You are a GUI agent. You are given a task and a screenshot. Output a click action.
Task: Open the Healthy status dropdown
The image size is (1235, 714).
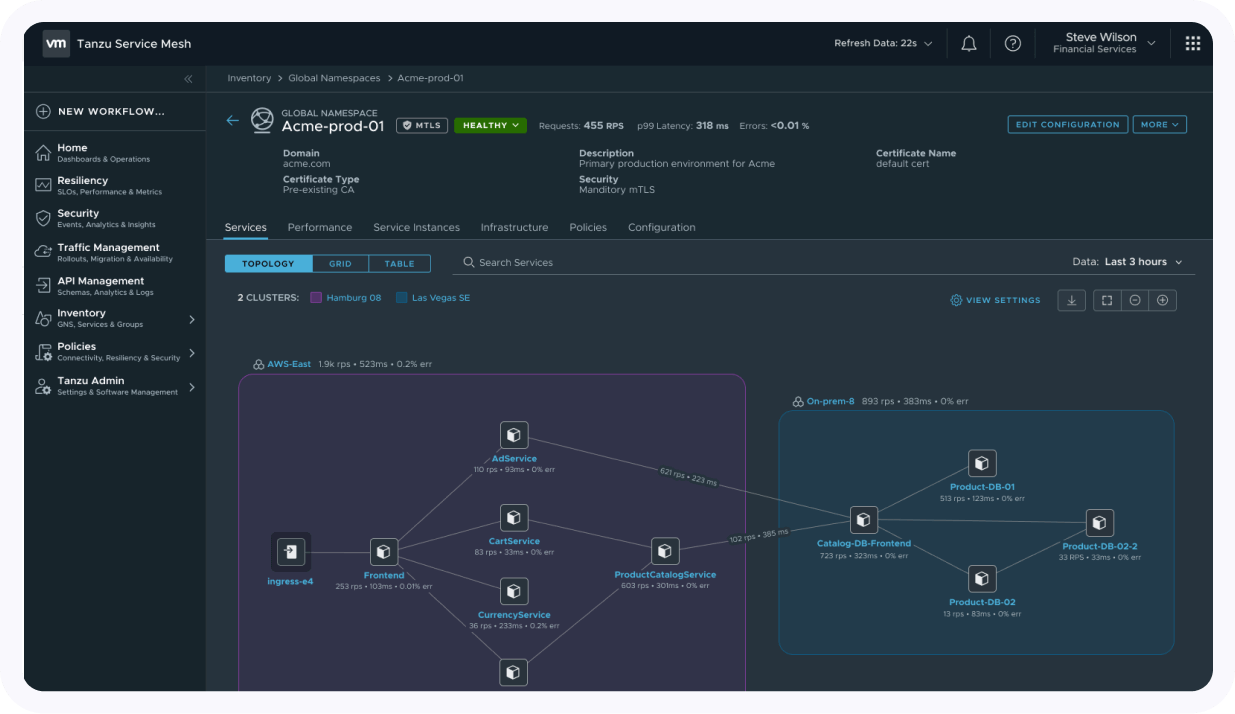491,126
